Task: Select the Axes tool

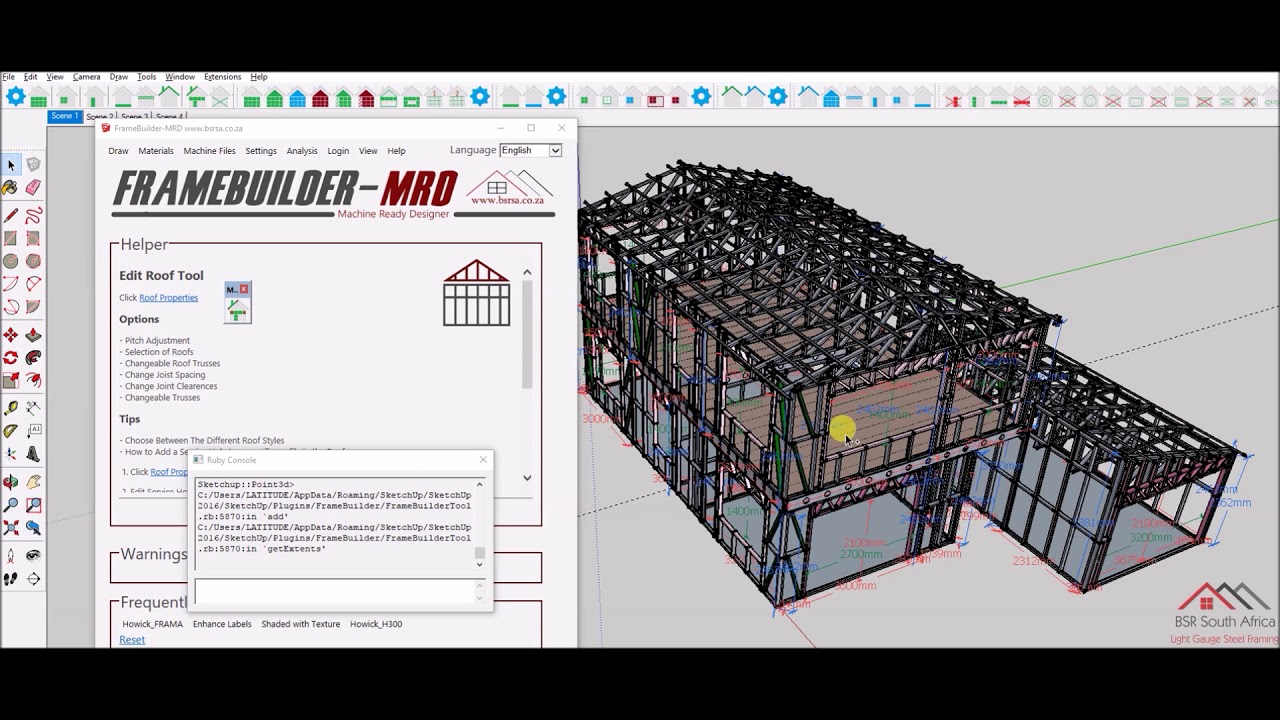Action: [11, 455]
